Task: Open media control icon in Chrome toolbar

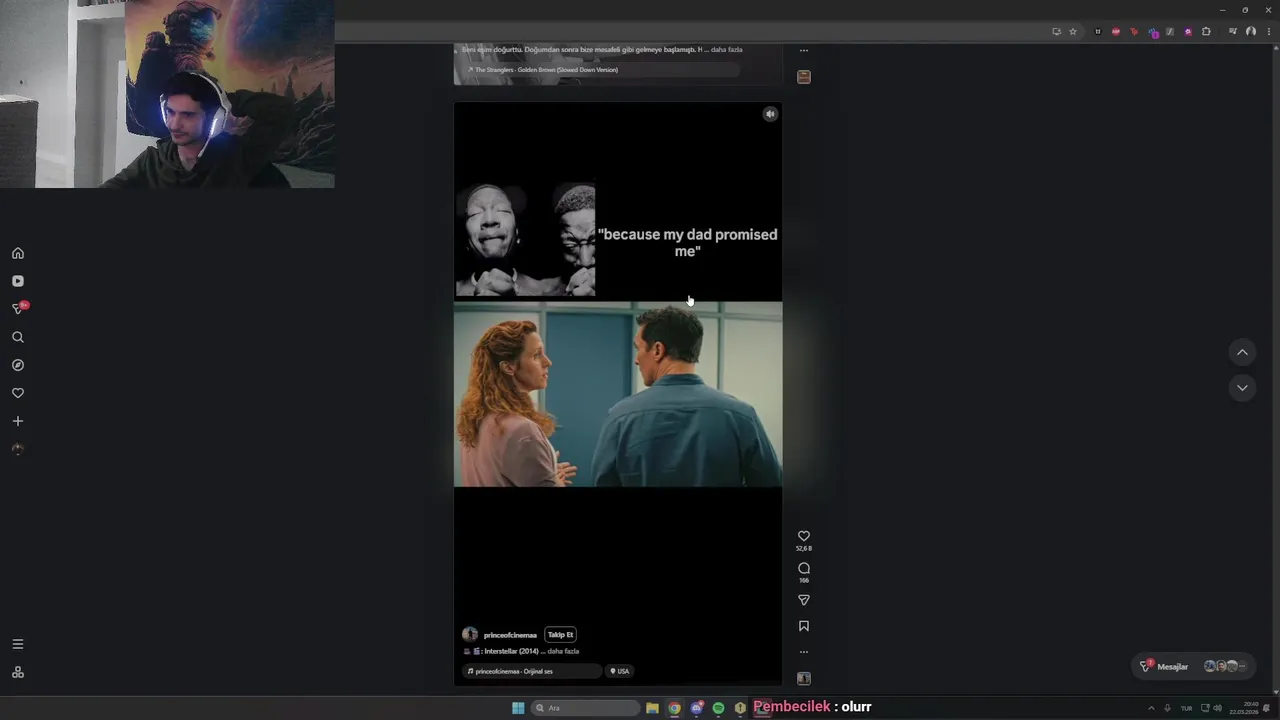Action: 1233,32
